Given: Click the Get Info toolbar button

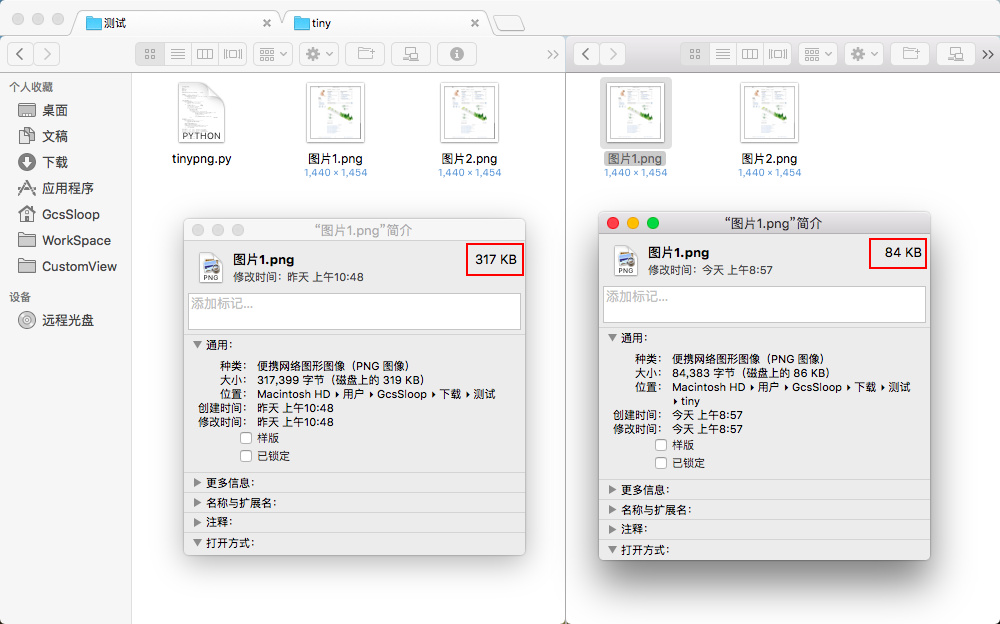Looking at the screenshot, I should (x=457, y=54).
